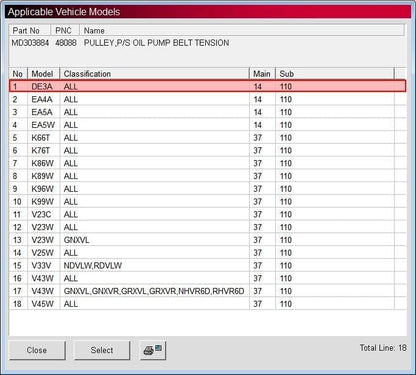Select the DE3A model row
Viewport: 416px width, 375px height.
point(207,86)
